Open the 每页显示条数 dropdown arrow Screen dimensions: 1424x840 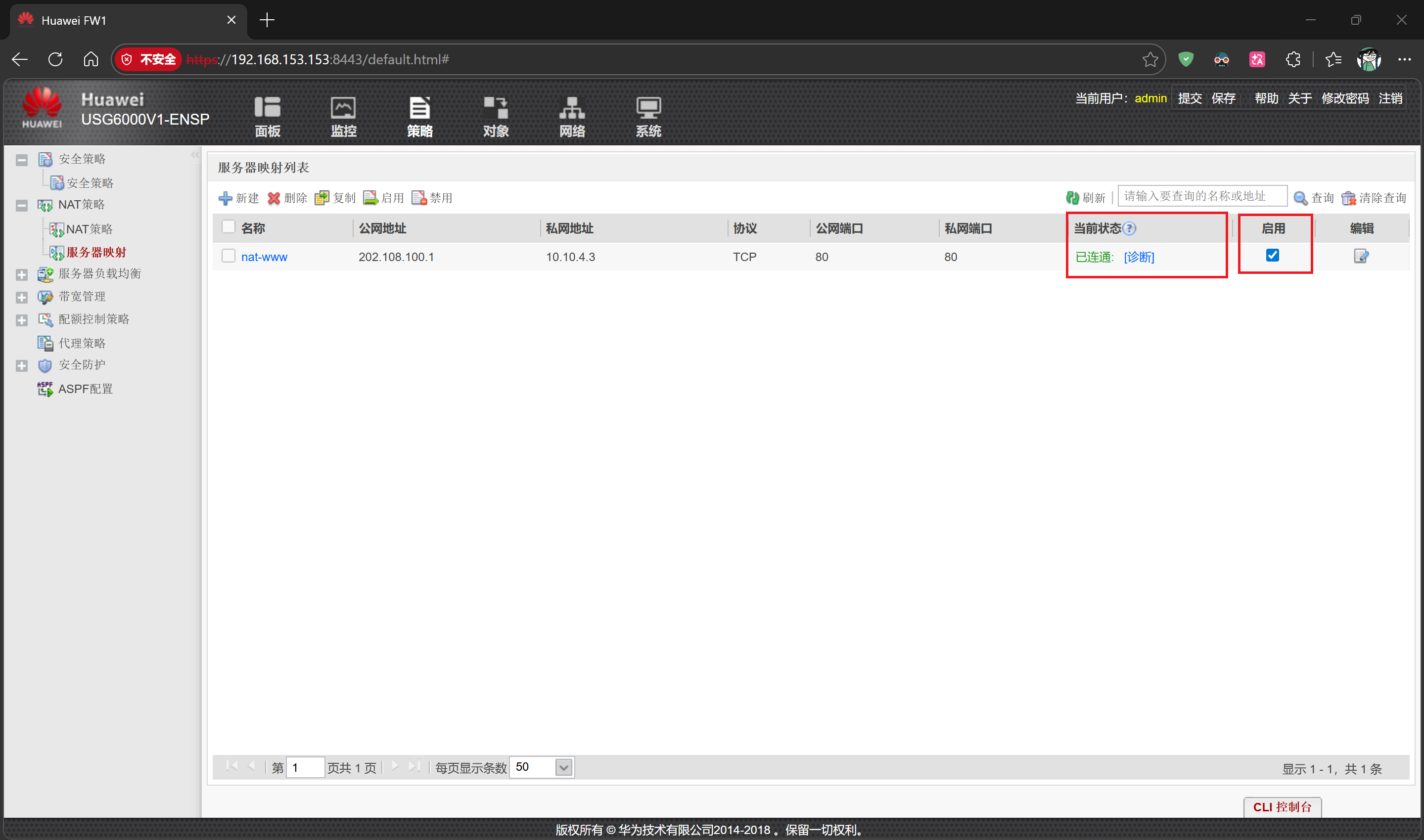click(563, 767)
